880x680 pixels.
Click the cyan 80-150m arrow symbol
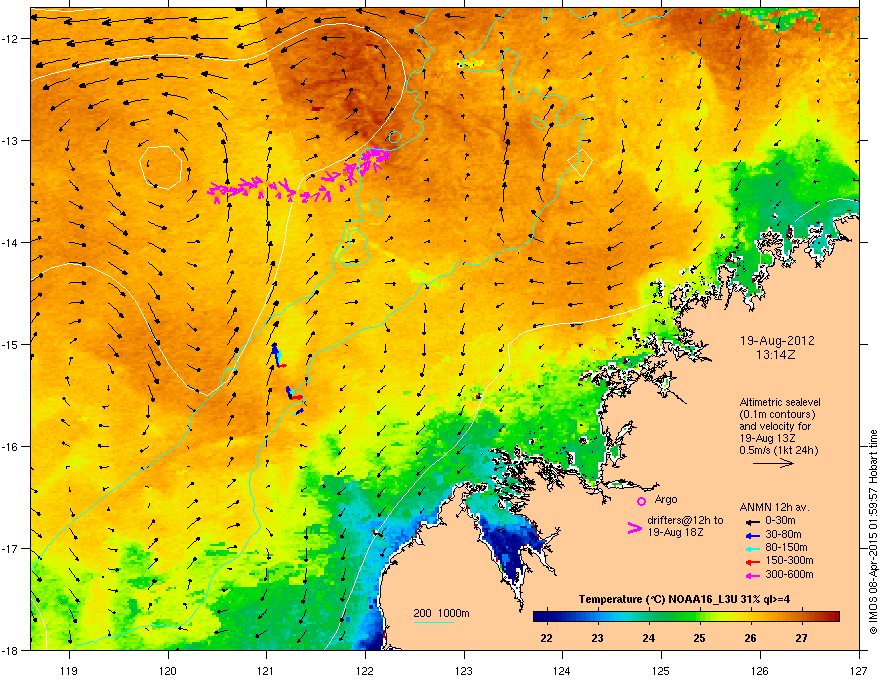click(x=753, y=548)
